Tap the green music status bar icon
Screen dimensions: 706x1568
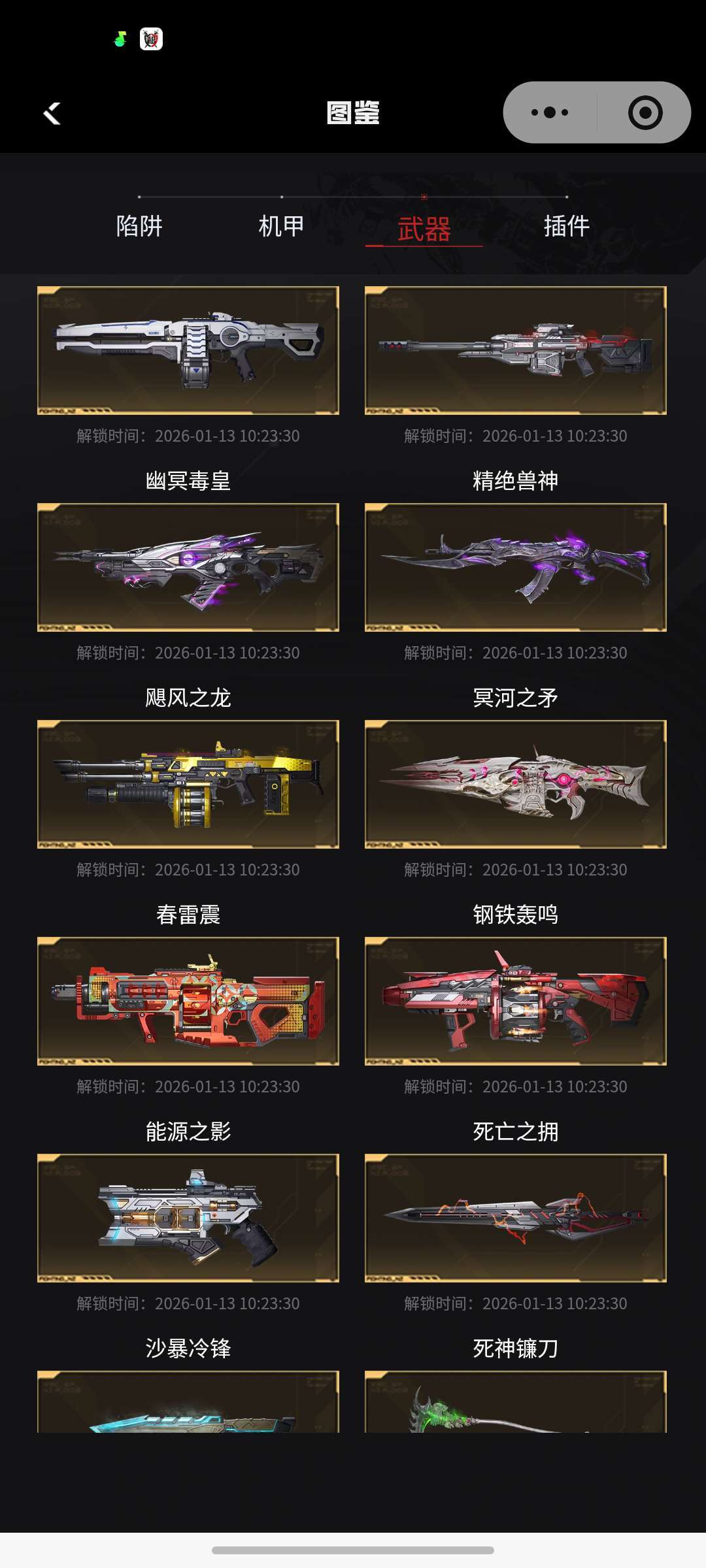click(x=120, y=39)
